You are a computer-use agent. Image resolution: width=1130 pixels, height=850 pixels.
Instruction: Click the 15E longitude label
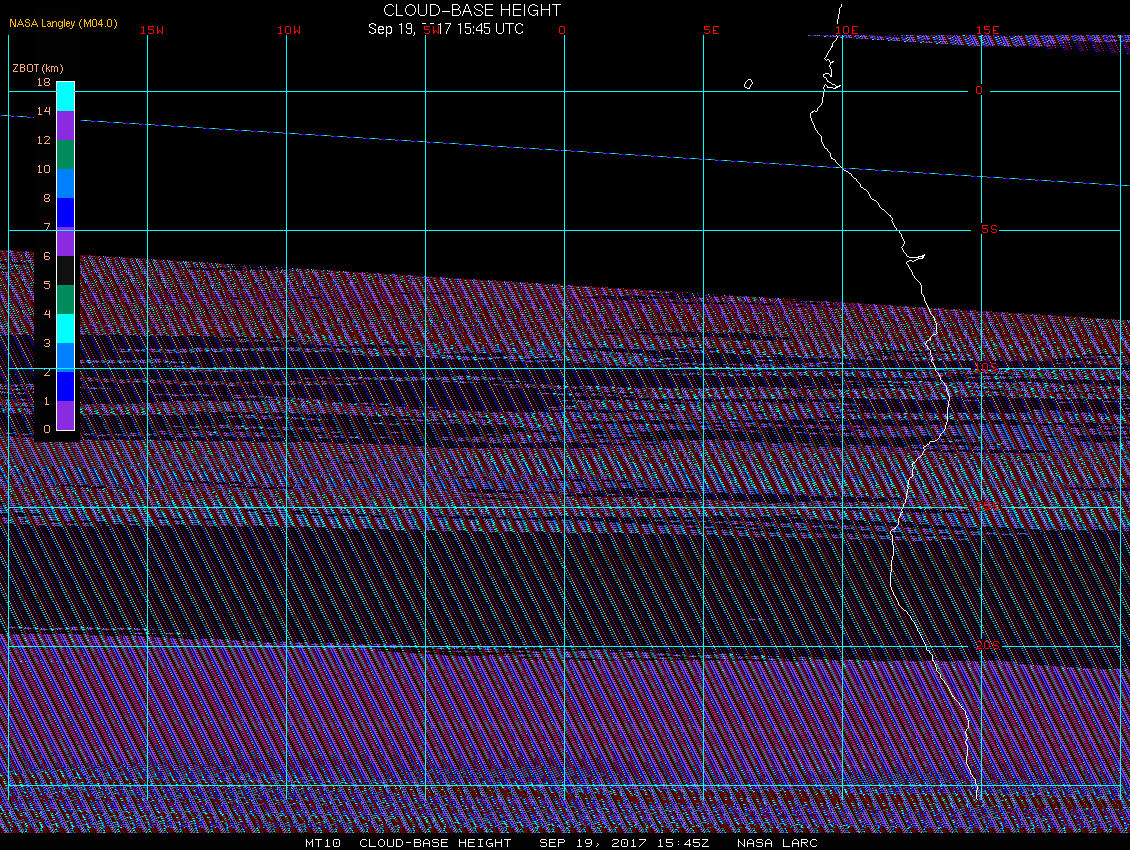pyautogui.click(x=987, y=30)
